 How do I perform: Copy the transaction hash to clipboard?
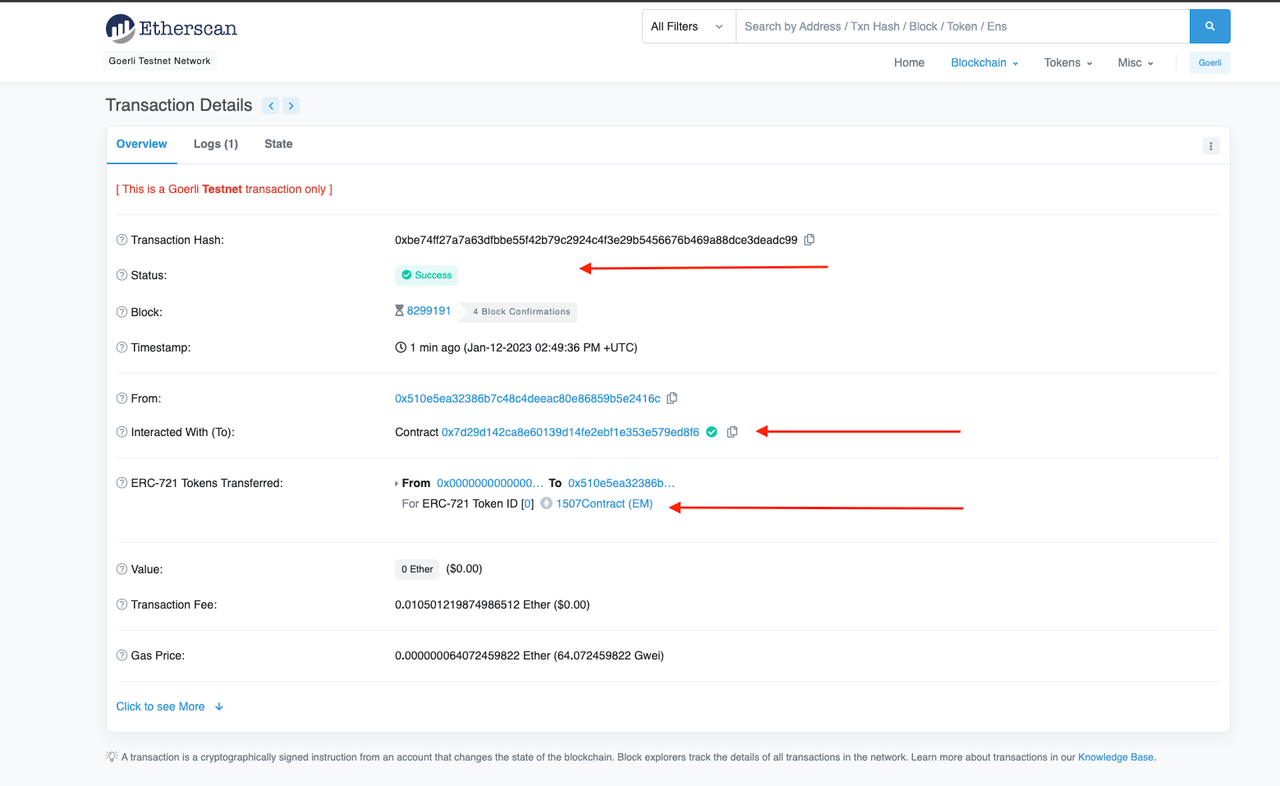click(810, 240)
